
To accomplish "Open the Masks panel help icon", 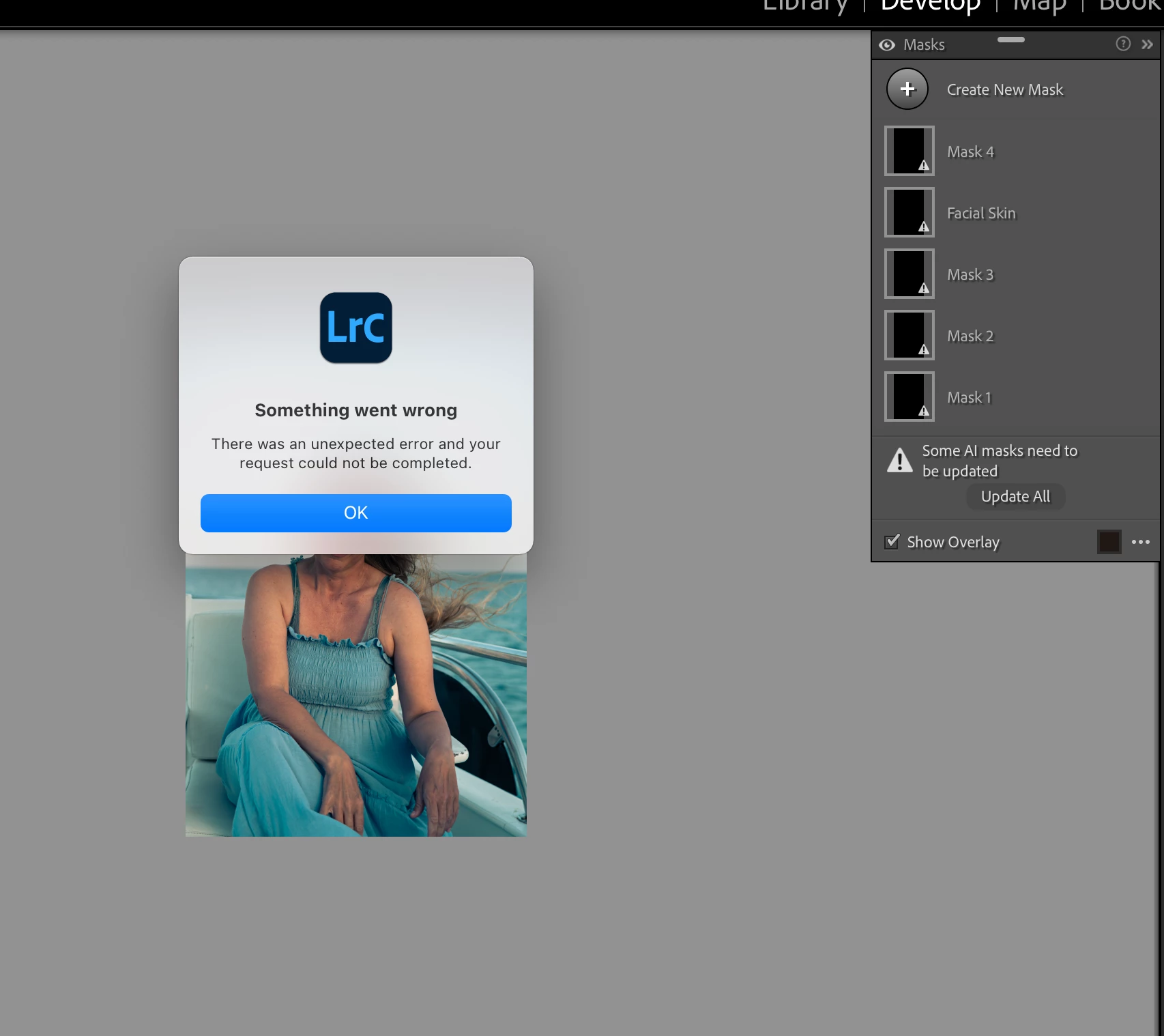I will 1122,44.
